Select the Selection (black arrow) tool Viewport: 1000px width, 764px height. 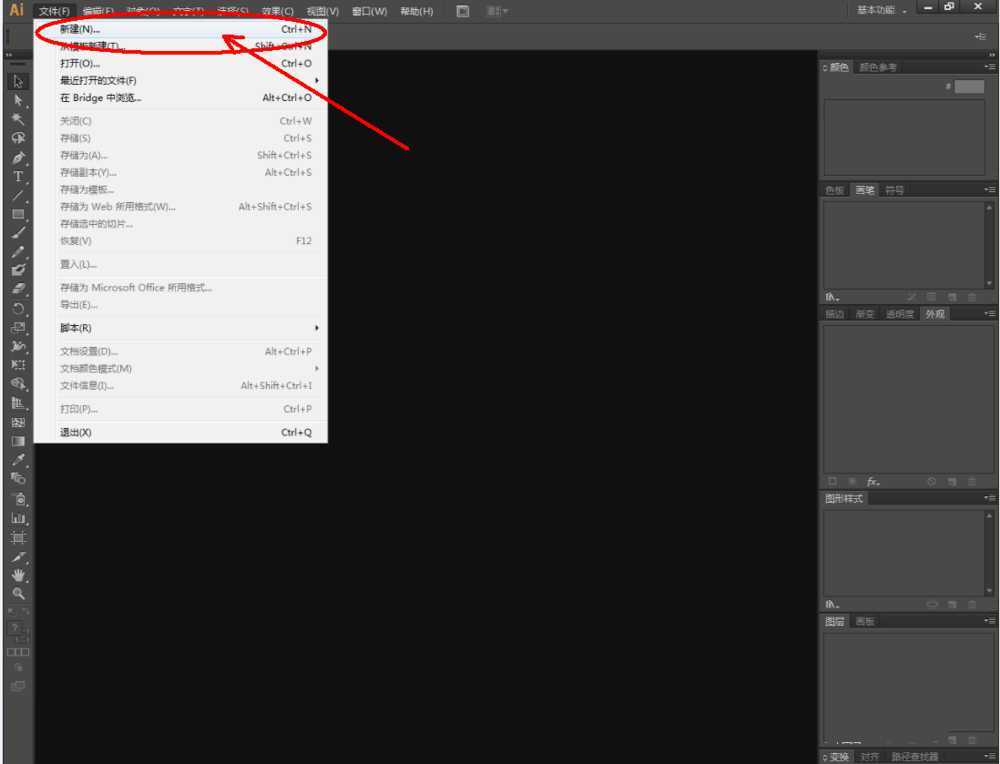(x=18, y=82)
